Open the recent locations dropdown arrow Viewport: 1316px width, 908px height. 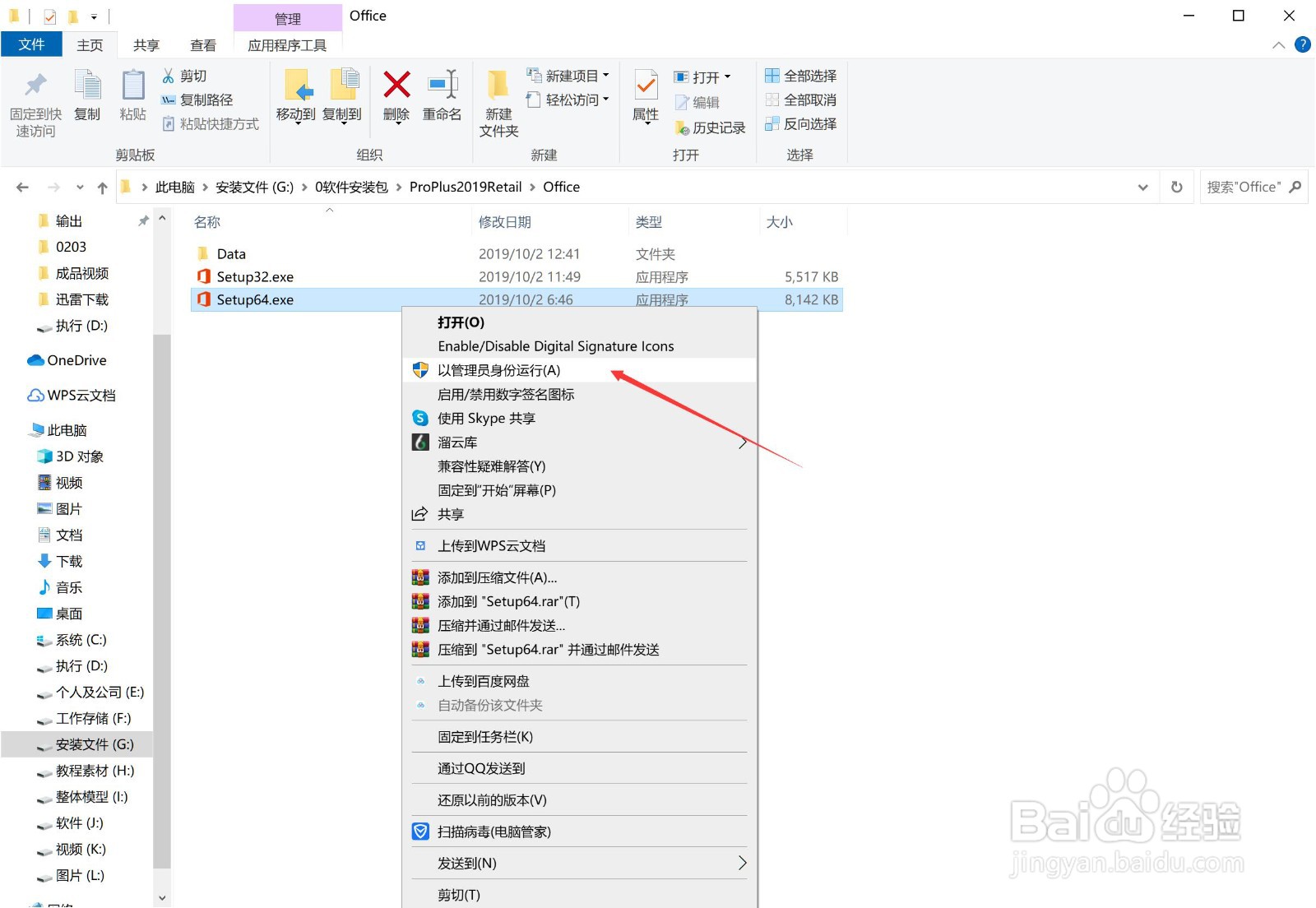tap(80, 188)
